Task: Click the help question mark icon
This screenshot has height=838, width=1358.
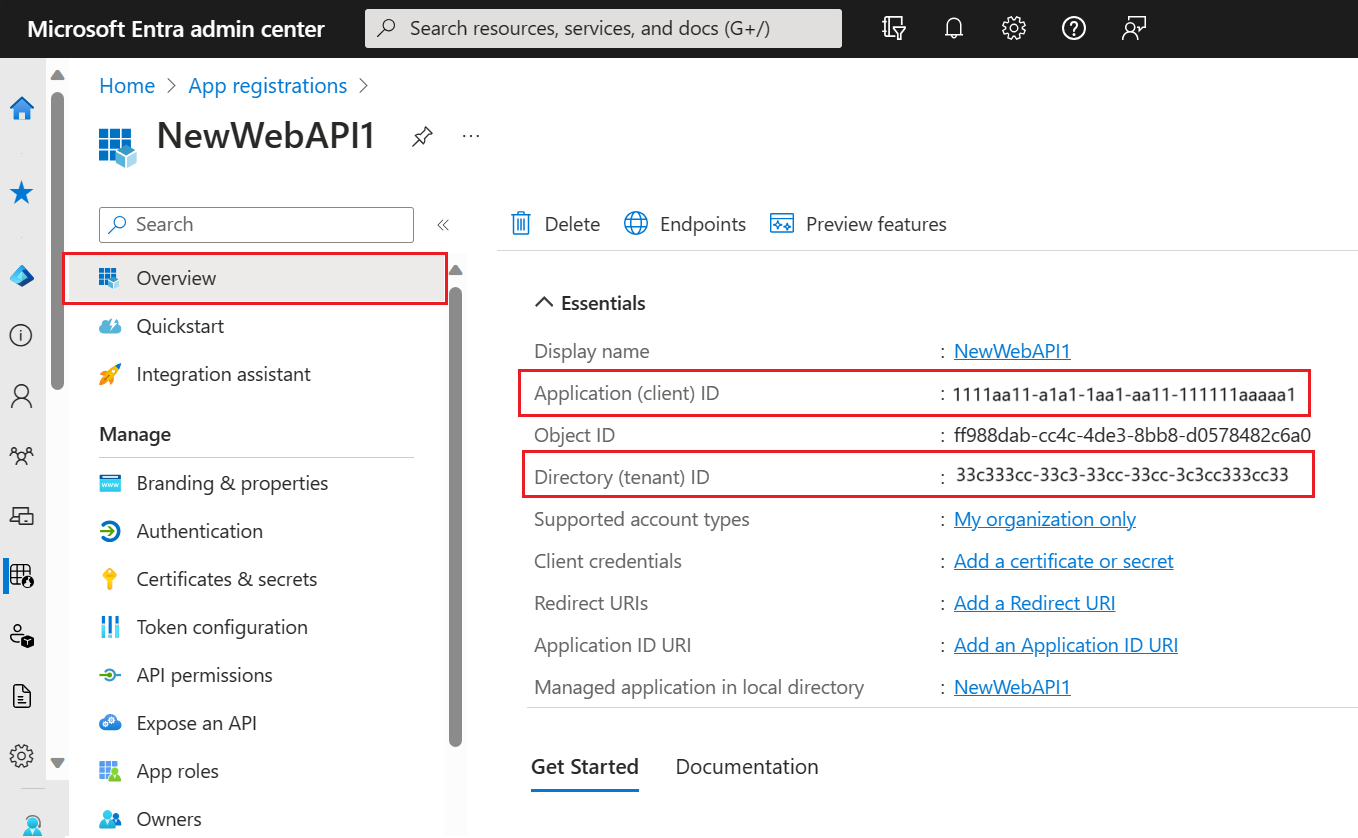Action: (x=1074, y=29)
